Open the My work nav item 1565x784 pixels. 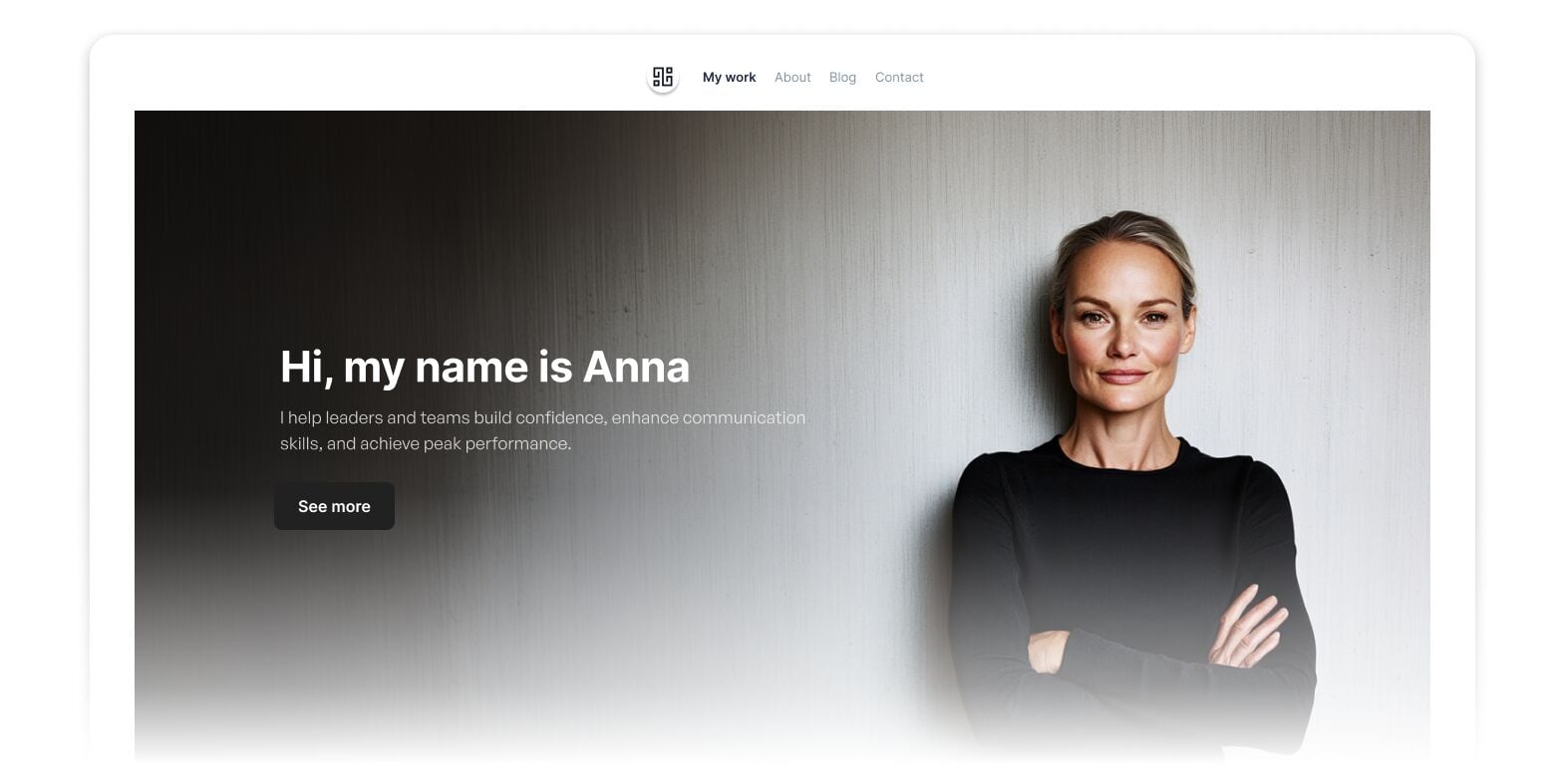(729, 77)
